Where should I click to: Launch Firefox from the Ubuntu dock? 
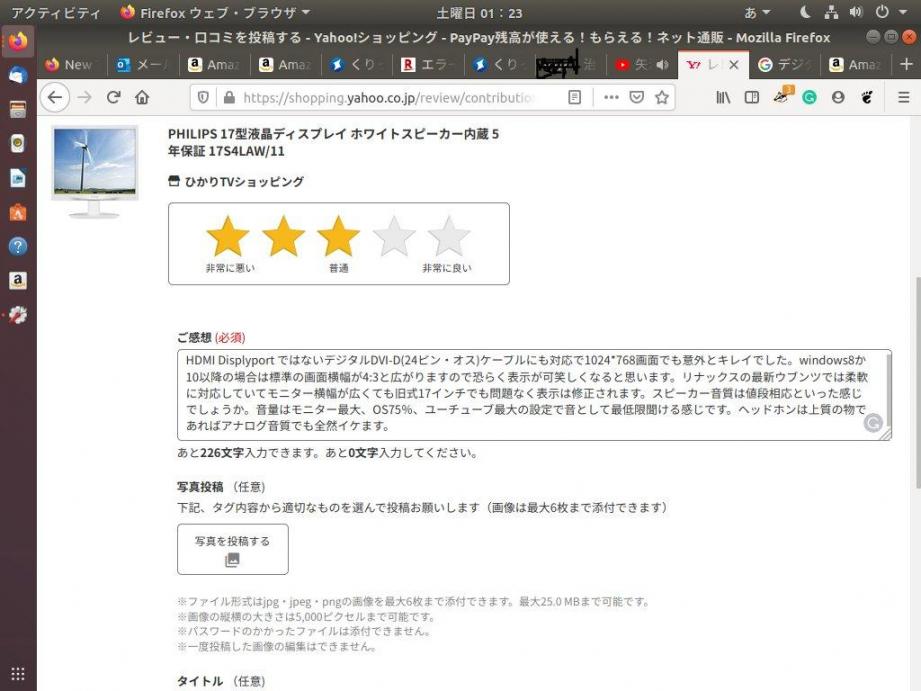(18, 41)
